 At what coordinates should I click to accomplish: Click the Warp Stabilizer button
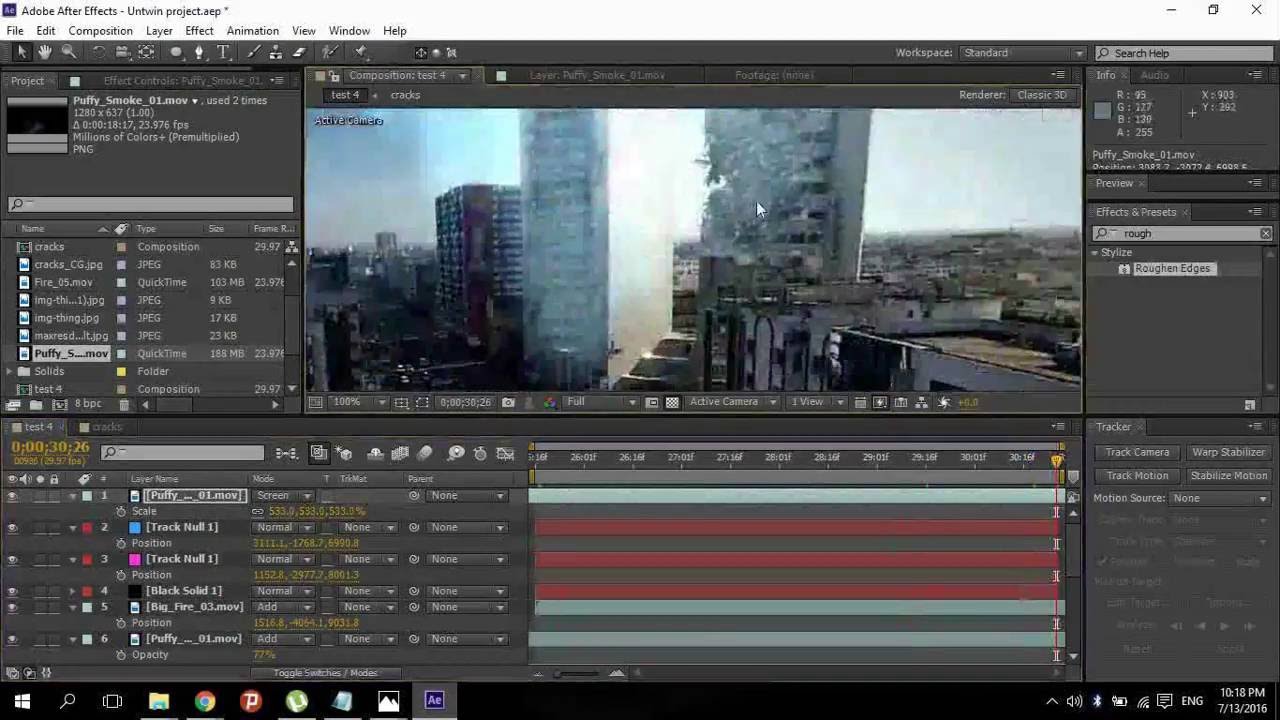coord(1229,452)
